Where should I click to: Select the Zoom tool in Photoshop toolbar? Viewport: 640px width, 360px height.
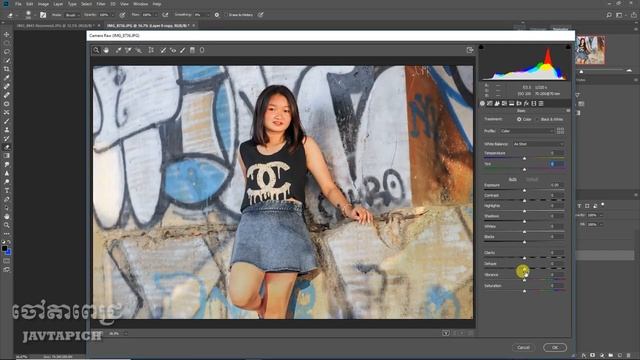(x=7, y=225)
